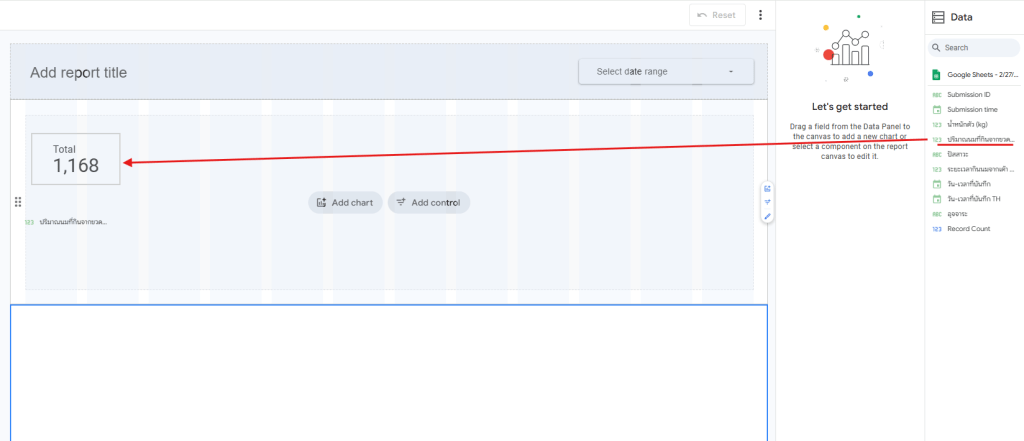This screenshot has width=1024, height=441.
Task: Click the Add report title text
Action: click(x=79, y=73)
